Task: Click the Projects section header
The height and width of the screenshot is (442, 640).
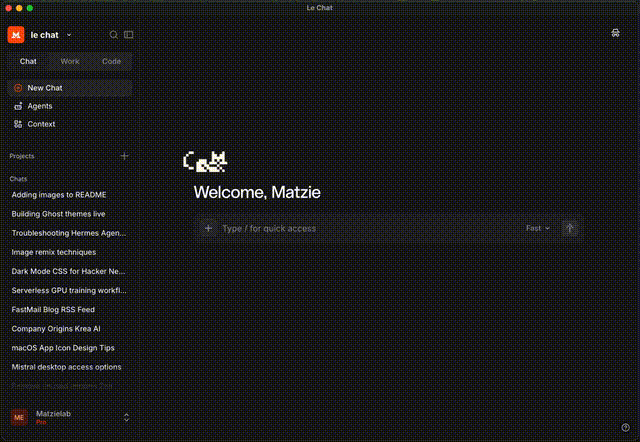Action: pos(22,156)
